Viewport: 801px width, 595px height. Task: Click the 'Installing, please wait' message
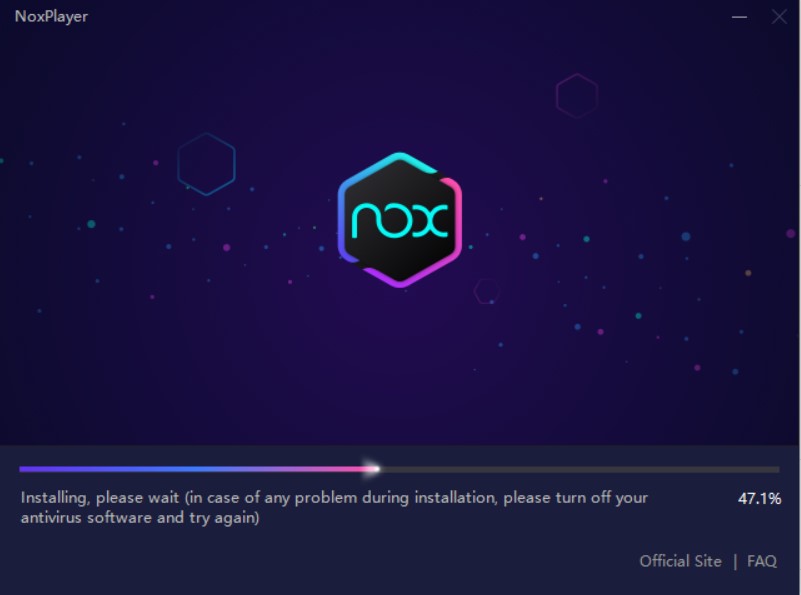coord(100,497)
